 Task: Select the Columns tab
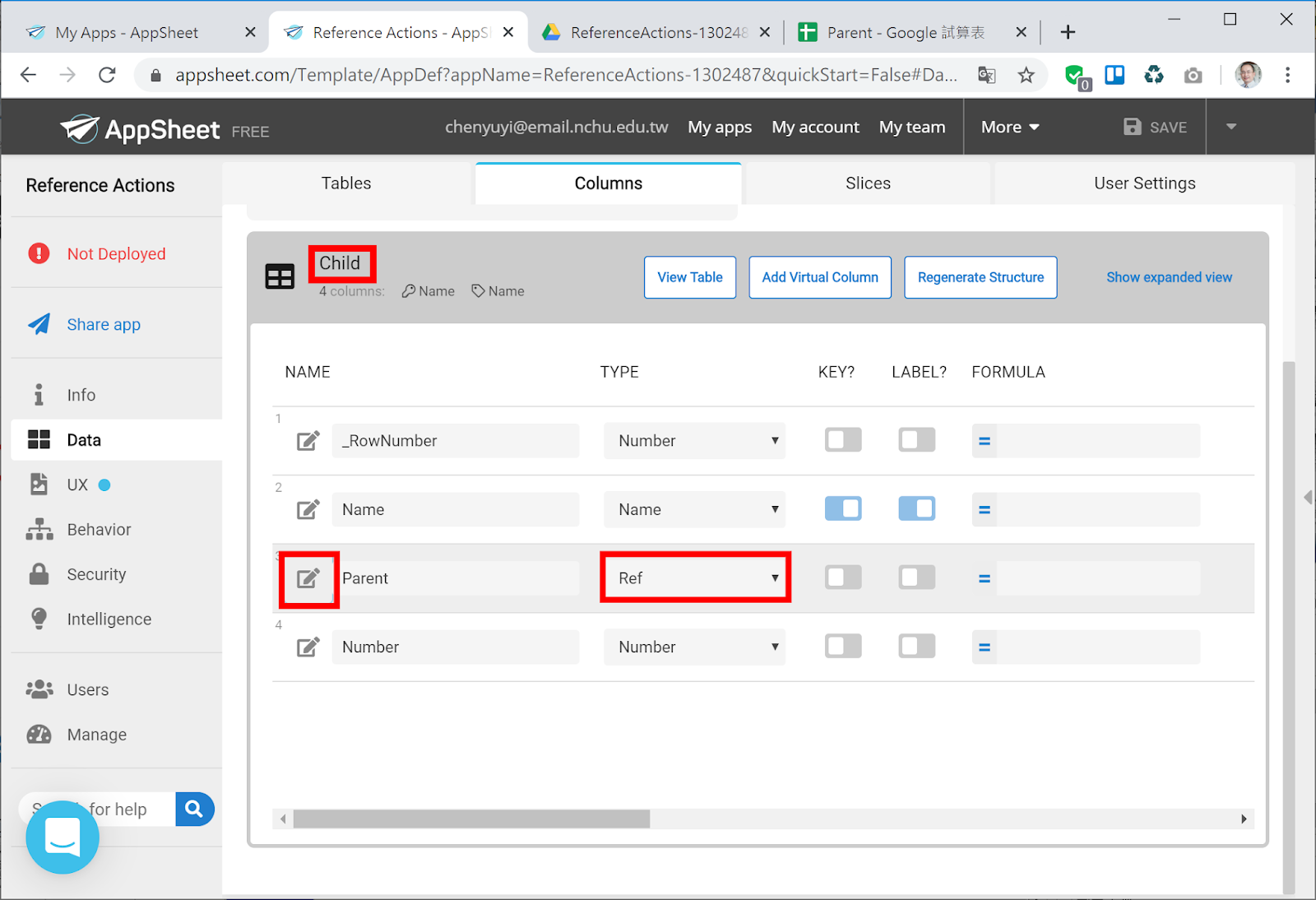(609, 183)
